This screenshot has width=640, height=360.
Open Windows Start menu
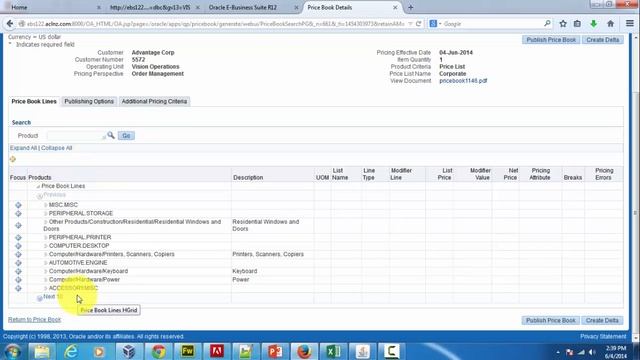coord(12,351)
